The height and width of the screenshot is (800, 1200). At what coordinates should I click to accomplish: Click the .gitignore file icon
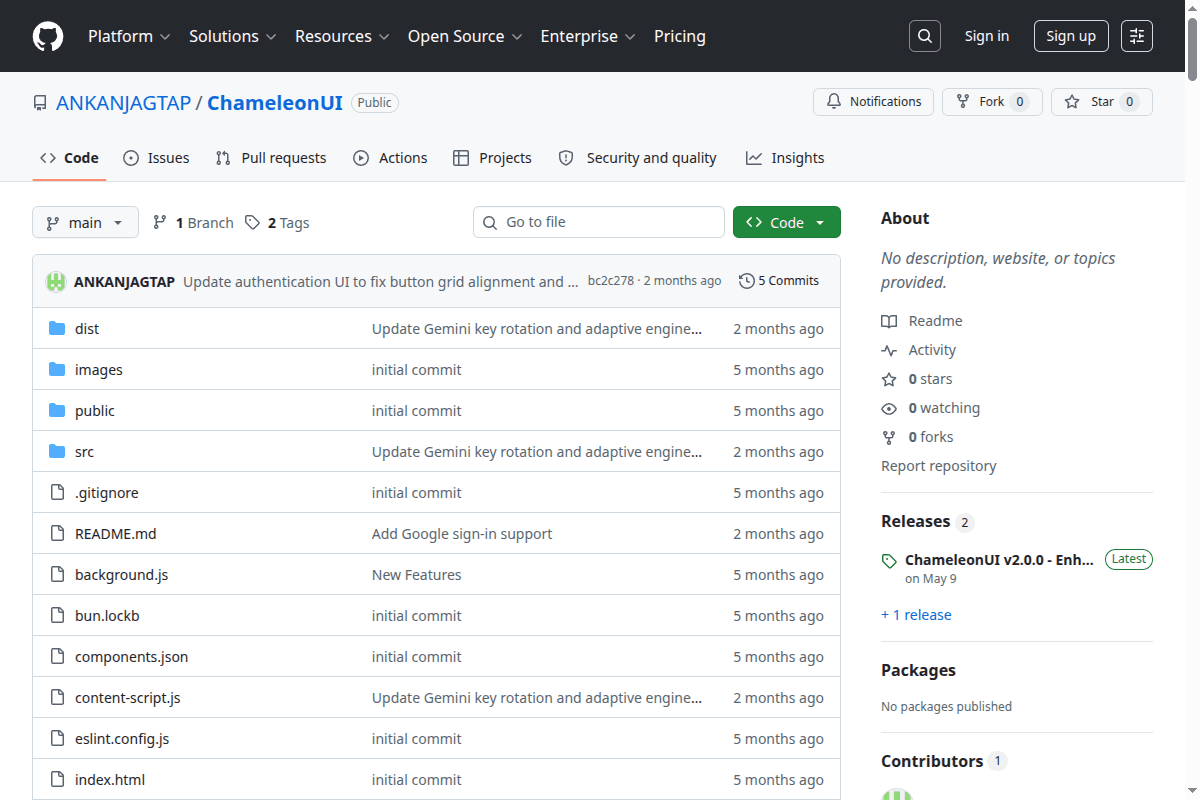pyautogui.click(x=57, y=493)
